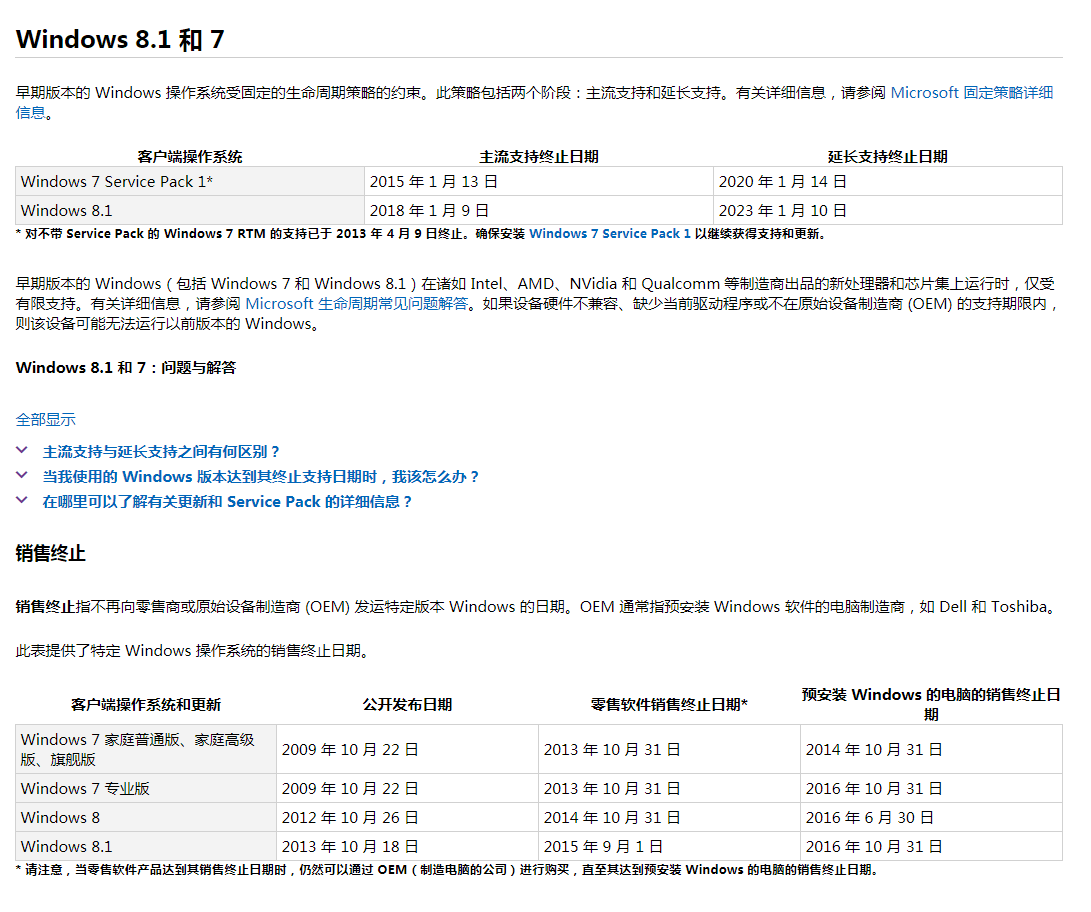The height and width of the screenshot is (912, 1091).
Task: Open Microsoft 生命周期常见问题解答 link
Action: (356, 304)
